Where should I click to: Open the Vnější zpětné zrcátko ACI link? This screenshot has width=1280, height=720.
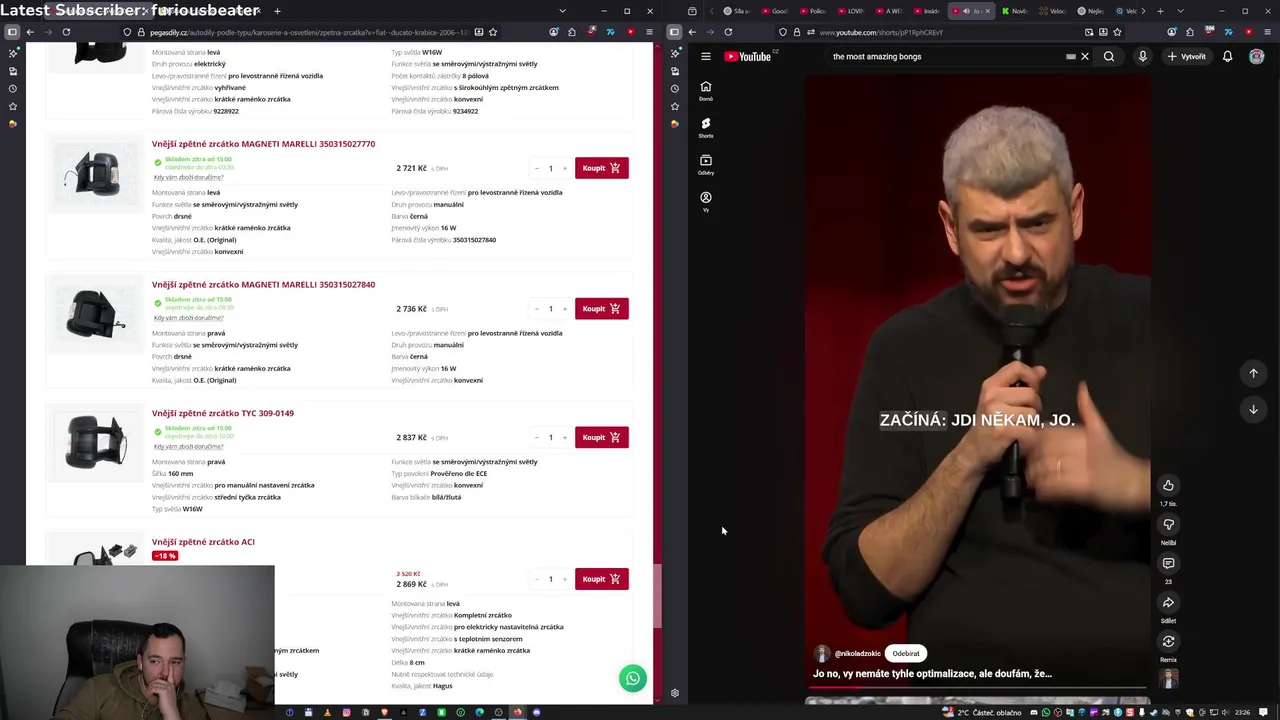click(203, 542)
